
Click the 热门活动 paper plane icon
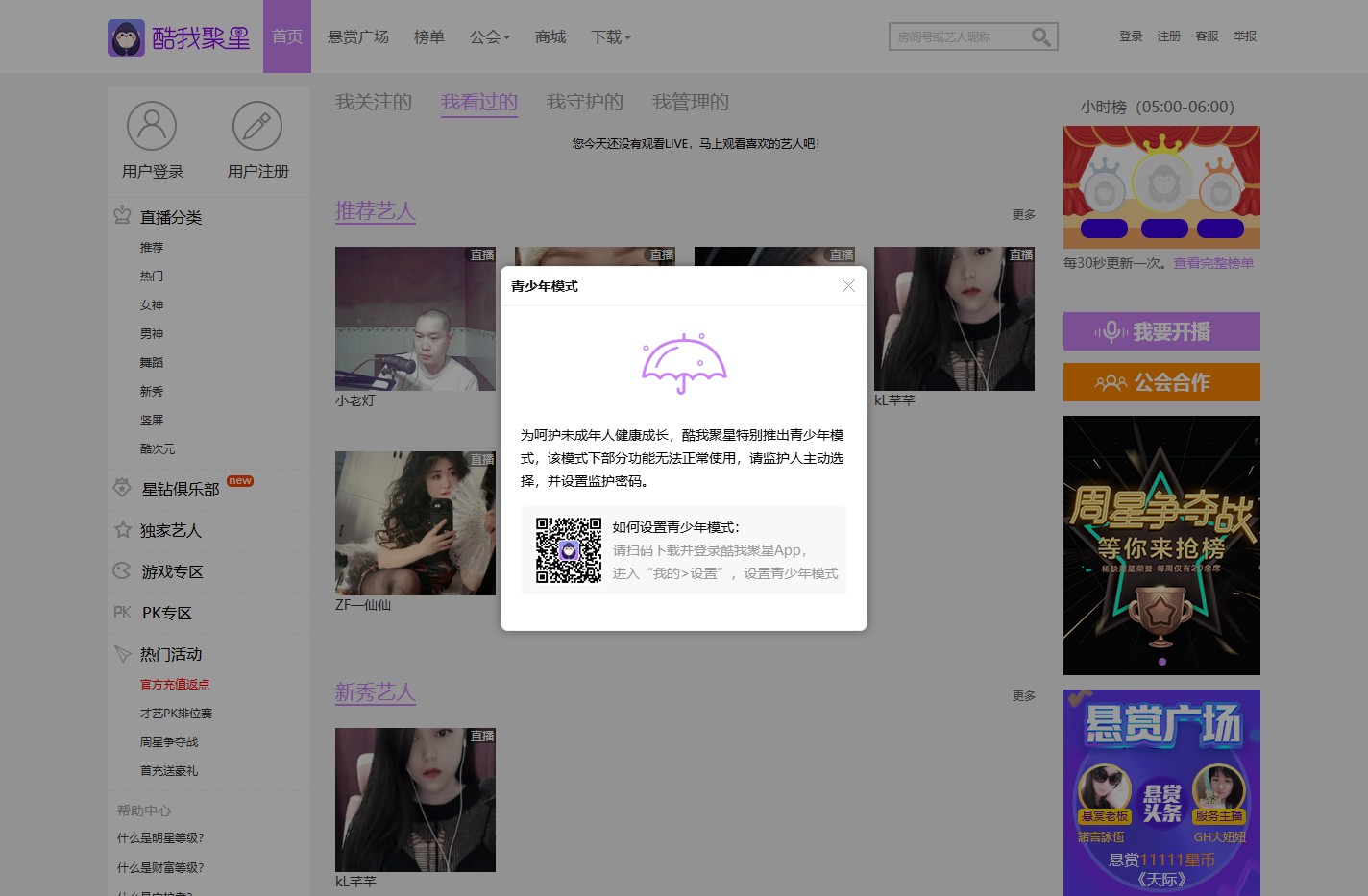tap(122, 653)
